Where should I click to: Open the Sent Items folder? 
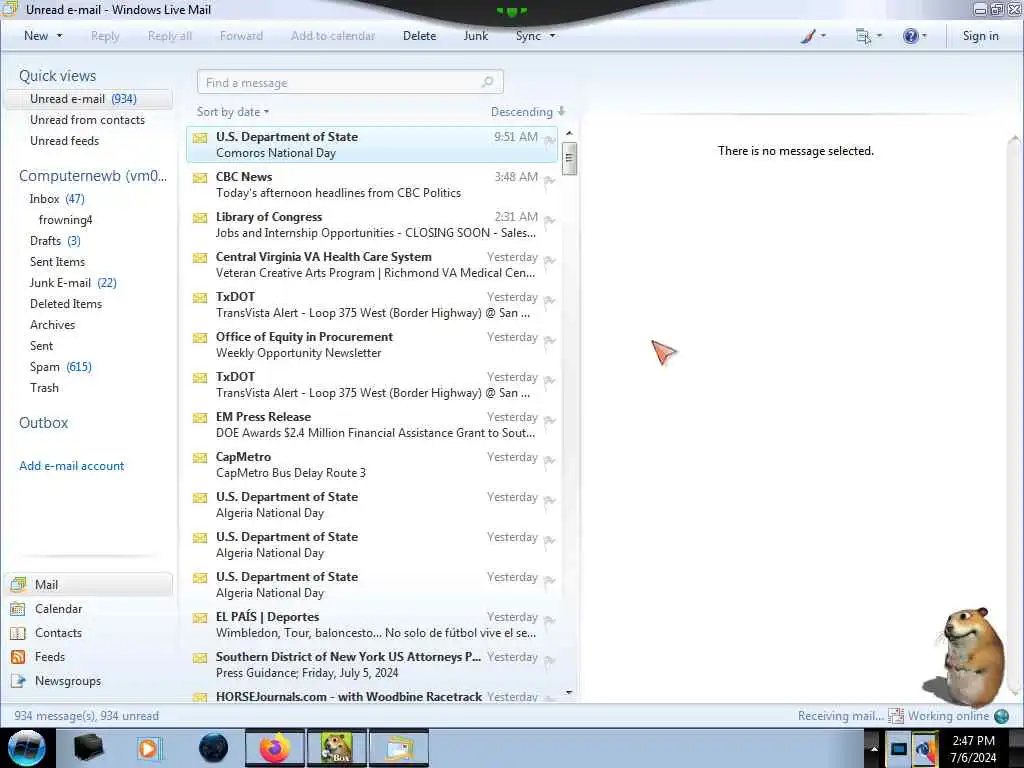(57, 262)
